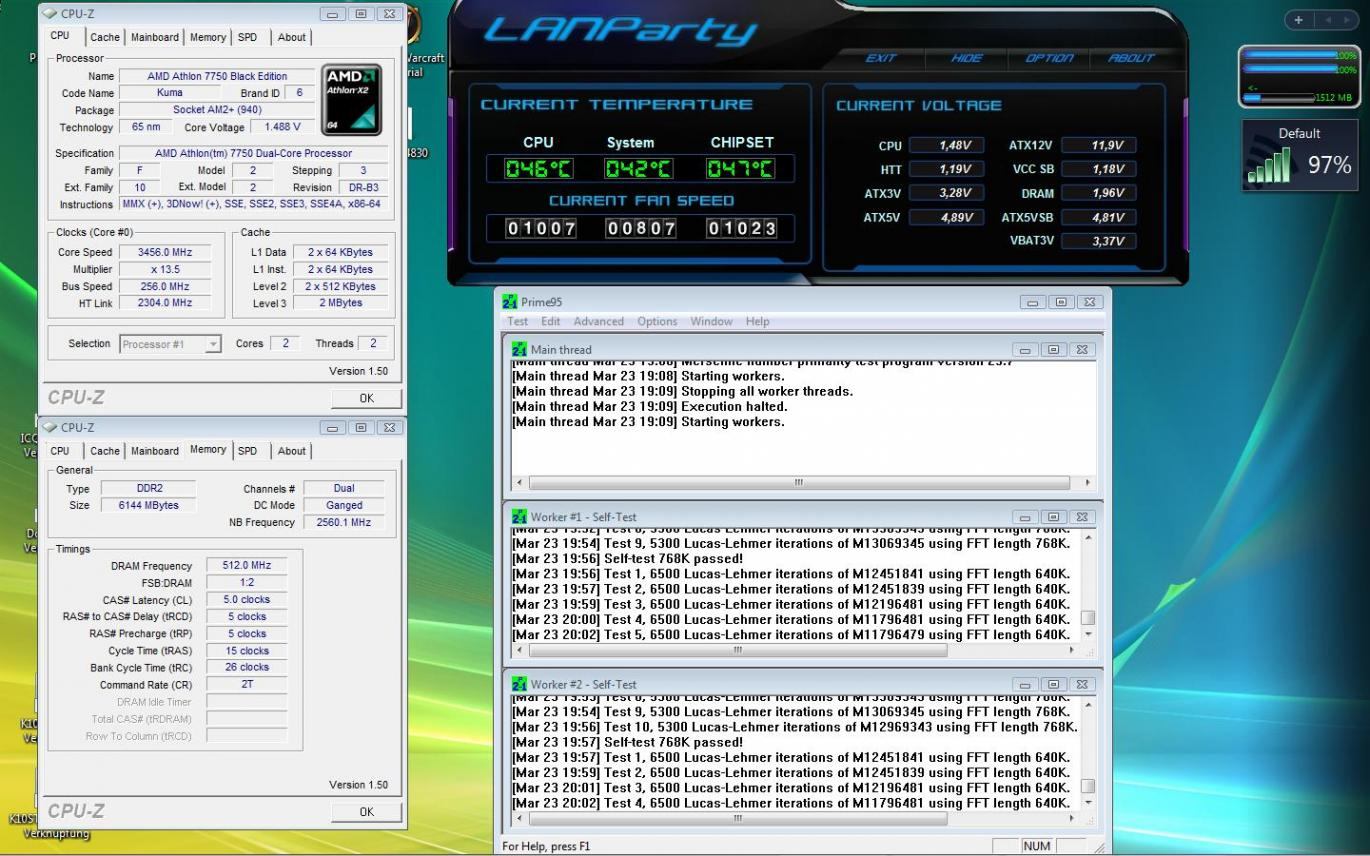Screen dimensions: 1370x856
Task: Click the LANParty CPU temperature readout '046°C'
Action: [538, 168]
